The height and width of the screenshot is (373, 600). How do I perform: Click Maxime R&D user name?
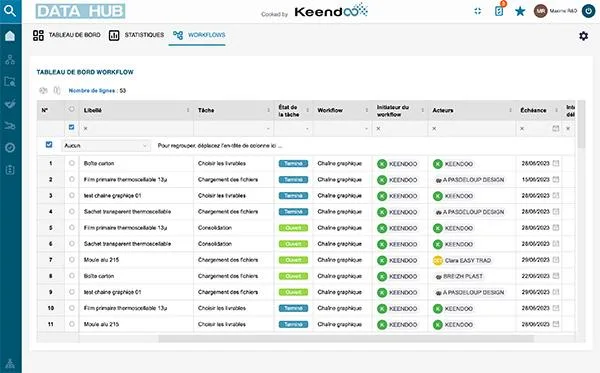click(563, 11)
